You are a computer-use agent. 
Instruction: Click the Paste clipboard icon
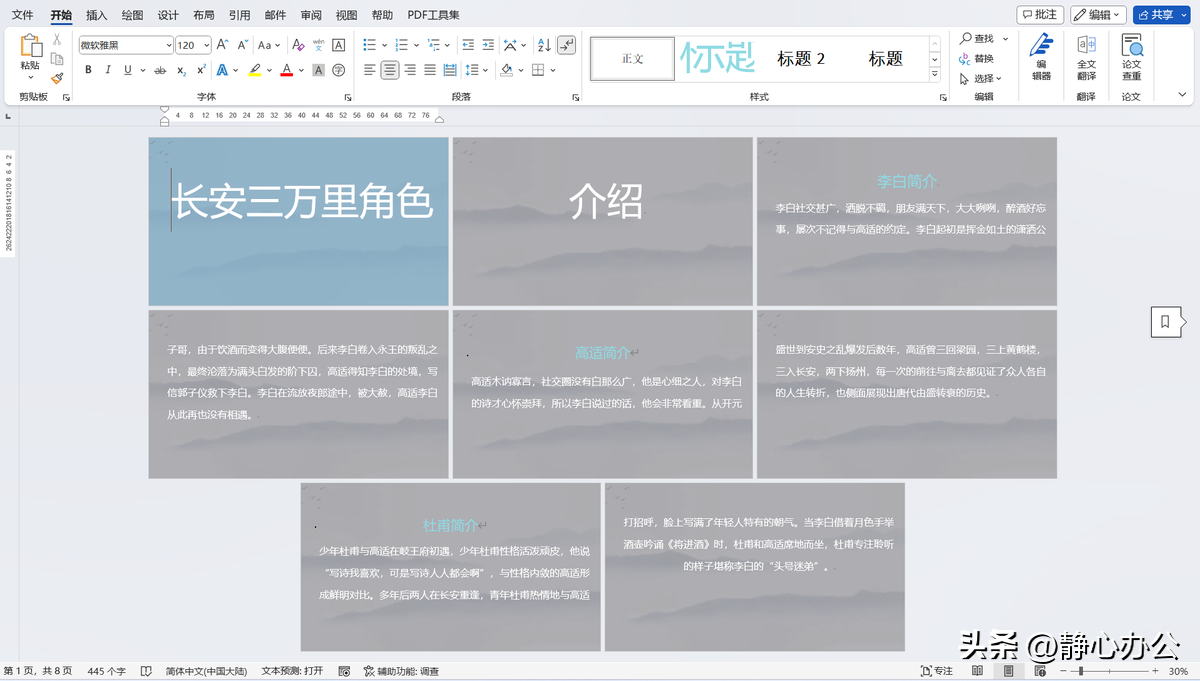pyautogui.click(x=31, y=45)
